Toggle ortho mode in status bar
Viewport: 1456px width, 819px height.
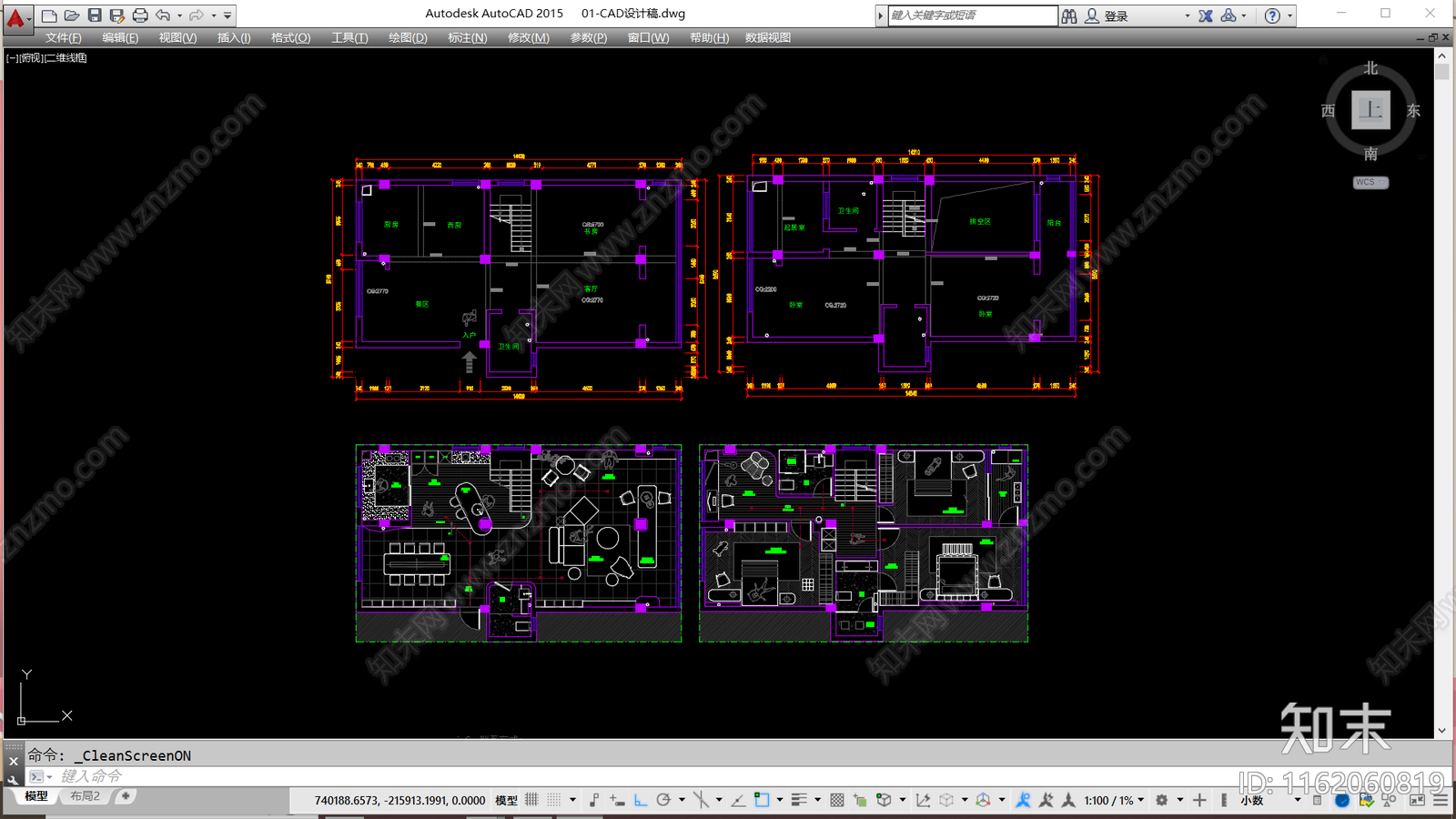(x=641, y=800)
